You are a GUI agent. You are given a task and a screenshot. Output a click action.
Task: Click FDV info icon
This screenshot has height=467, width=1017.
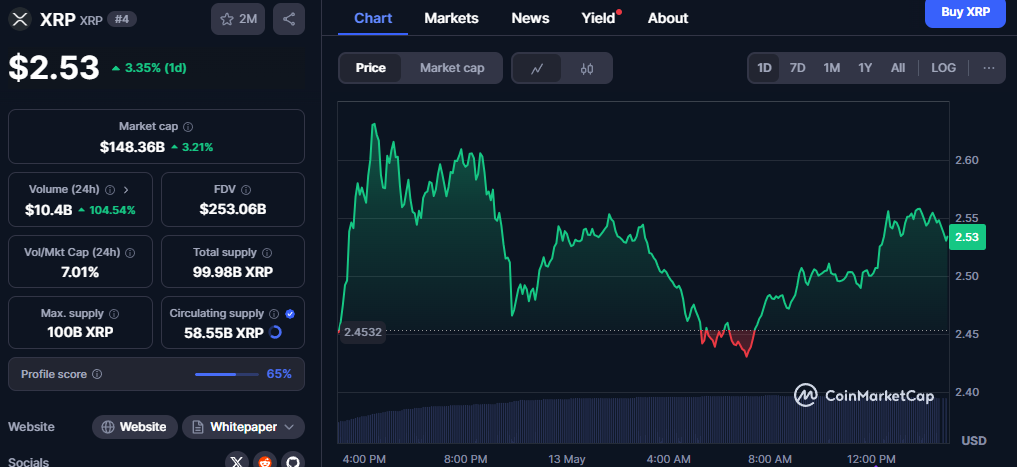246,190
